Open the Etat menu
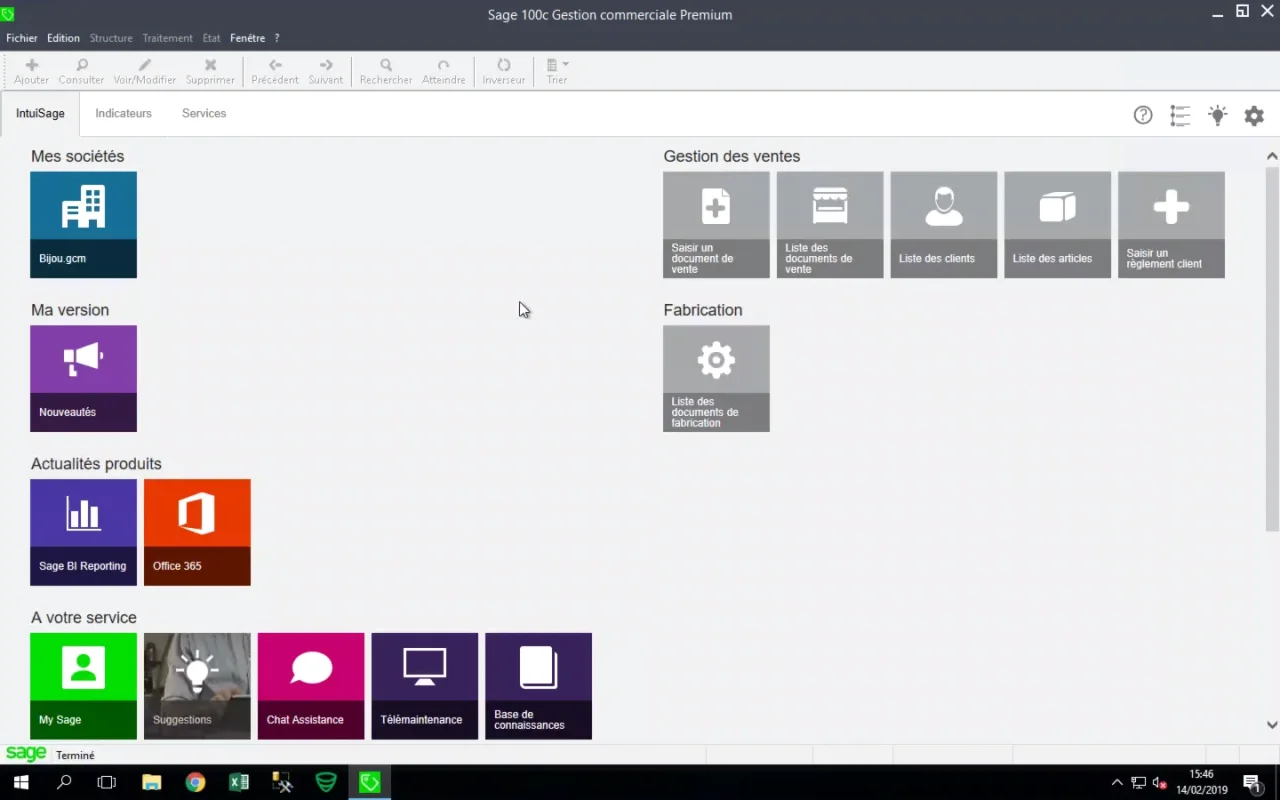 (x=211, y=38)
